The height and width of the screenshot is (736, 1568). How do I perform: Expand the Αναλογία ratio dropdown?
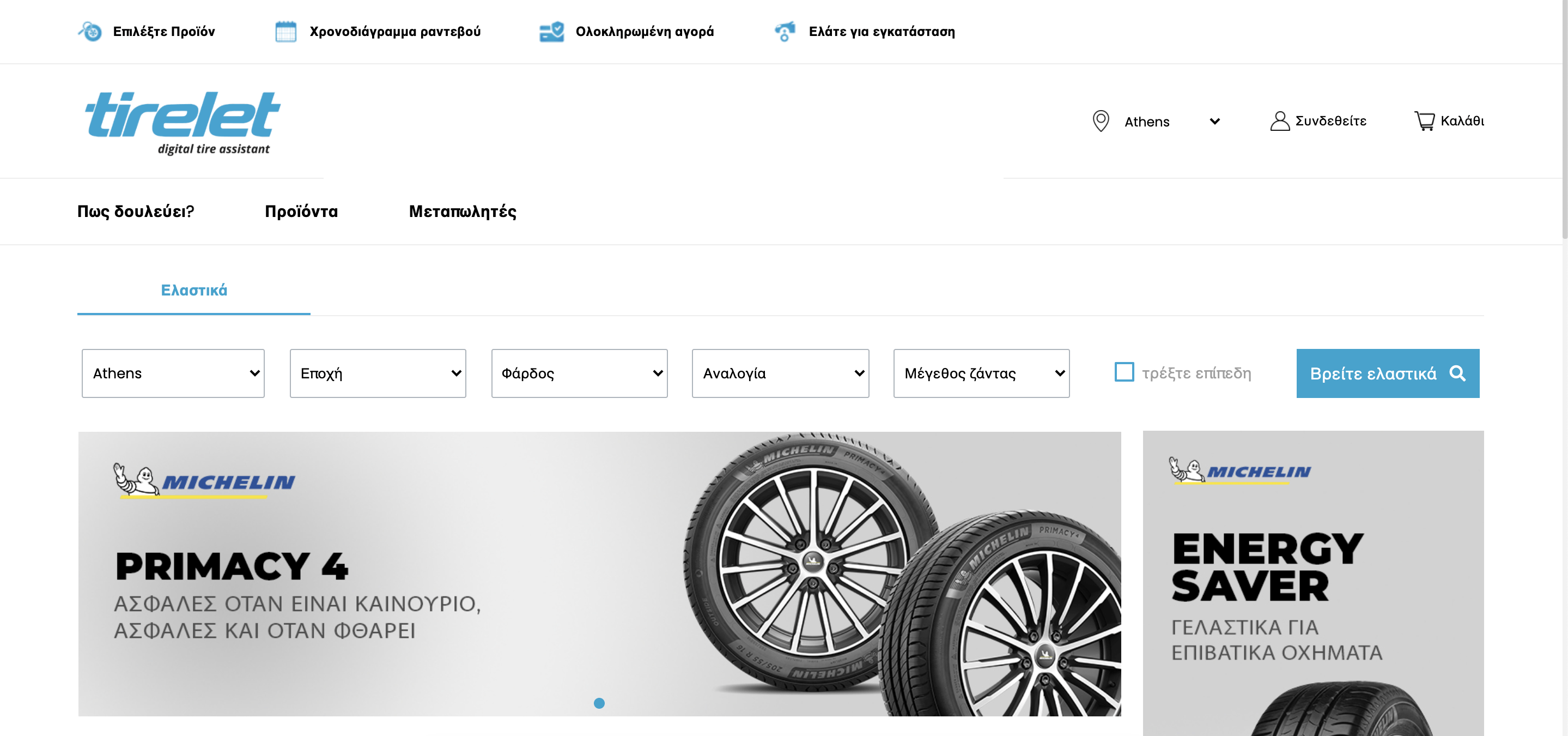click(x=780, y=373)
